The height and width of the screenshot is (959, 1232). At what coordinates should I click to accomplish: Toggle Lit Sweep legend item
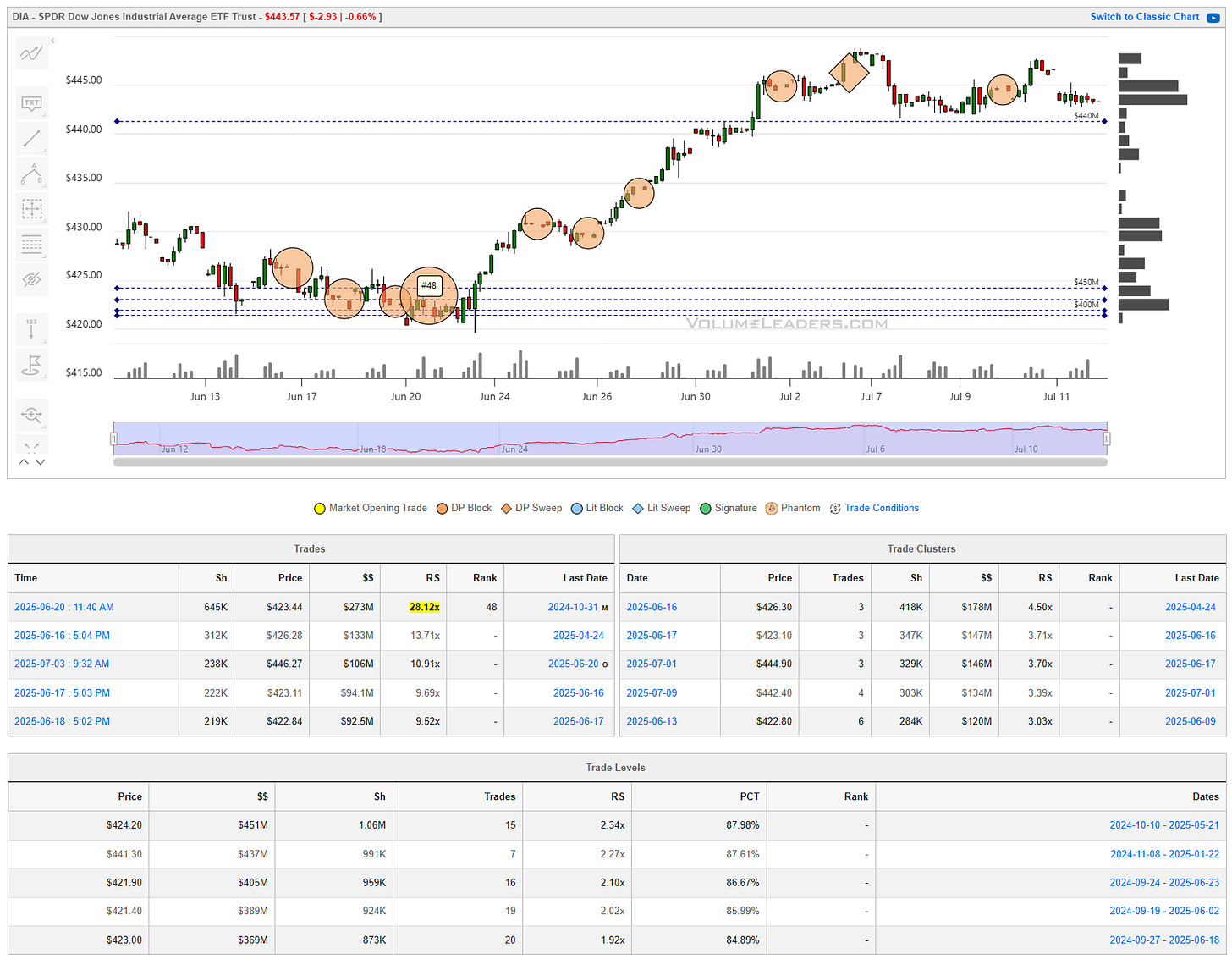click(662, 508)
